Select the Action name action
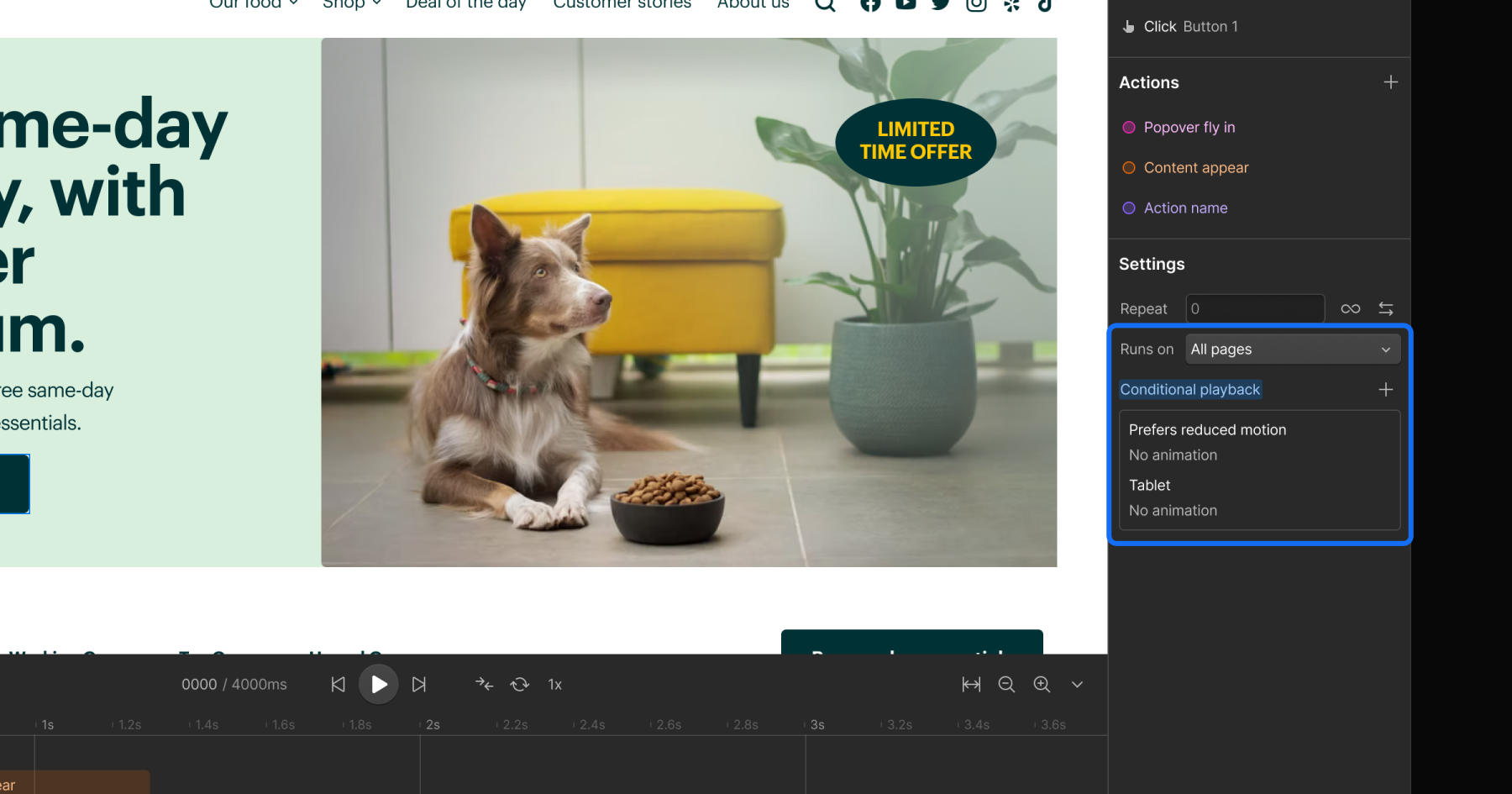The width and height of the screenshot is (1512, 794). click(1185, 208)
